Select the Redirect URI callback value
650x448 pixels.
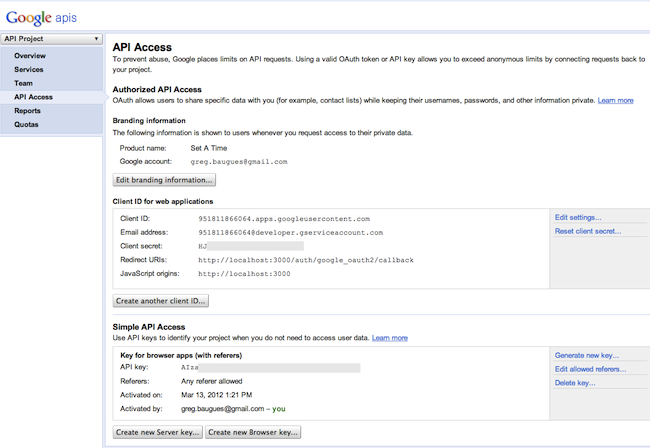click(306, 260)
